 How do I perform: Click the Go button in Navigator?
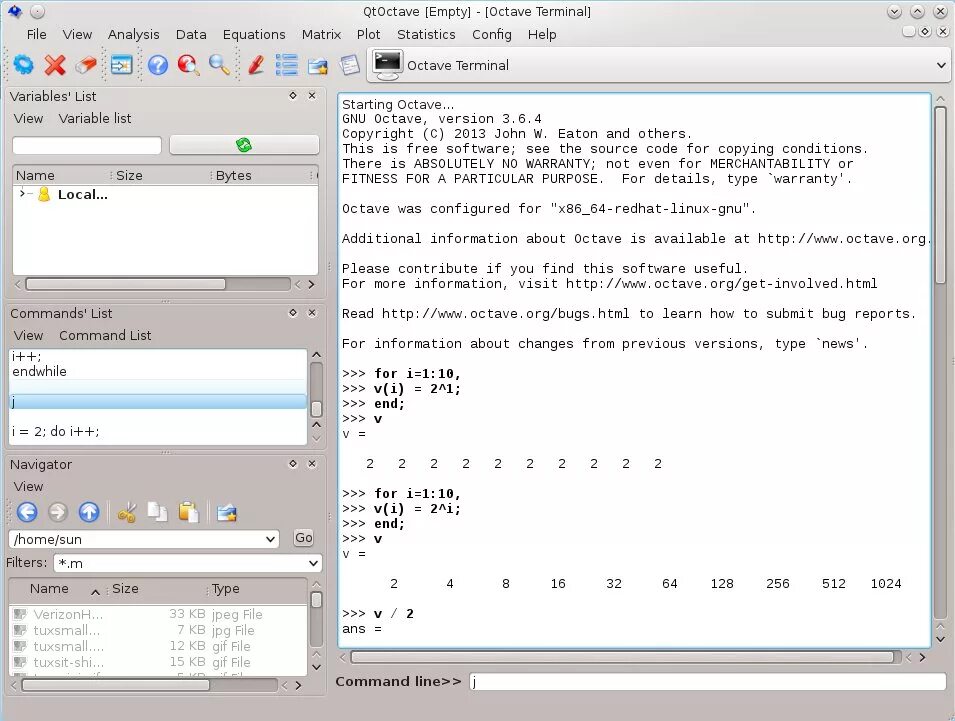(303, 538)
